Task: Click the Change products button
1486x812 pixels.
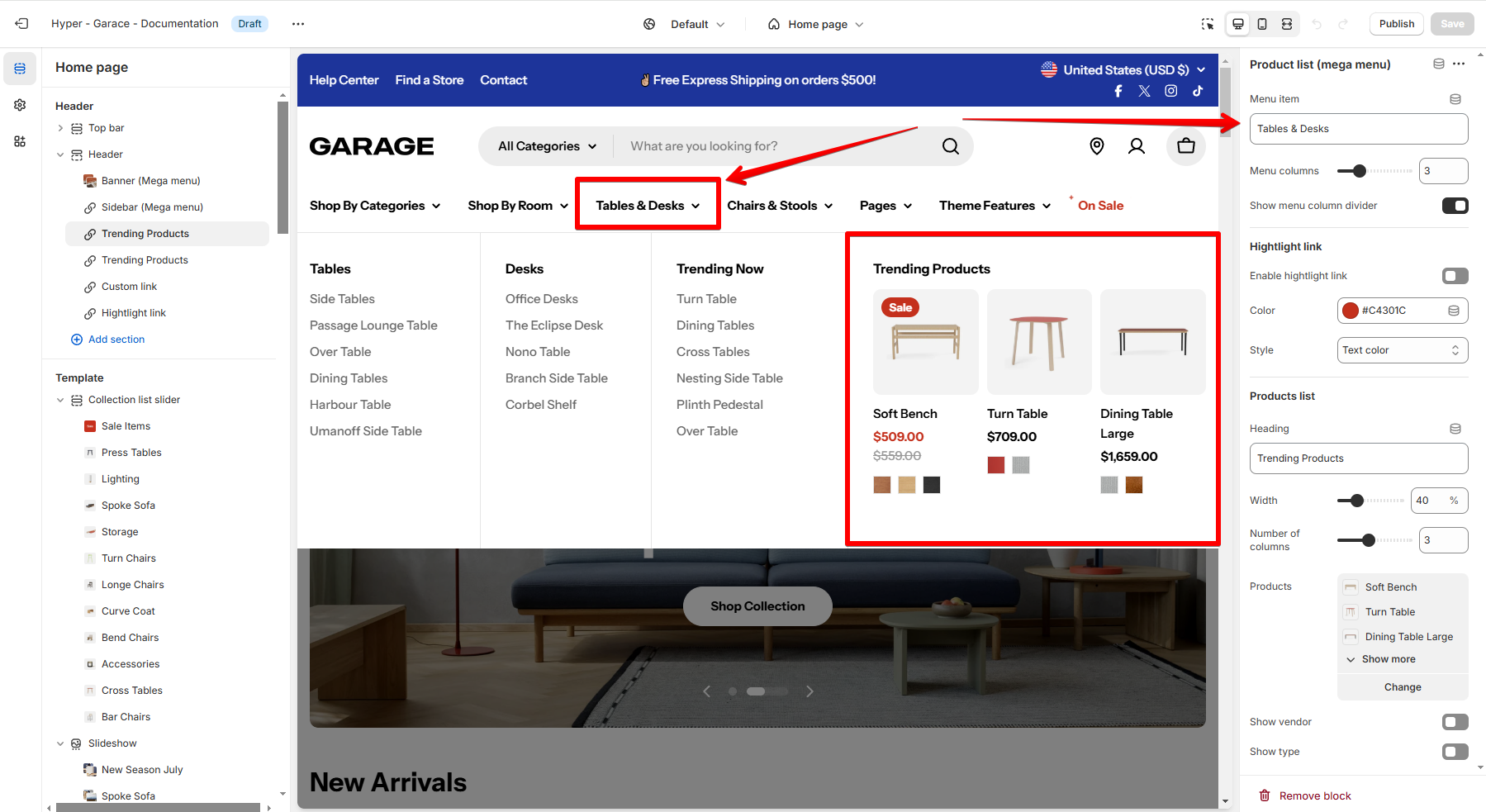Action: [x=1403, y=687]
